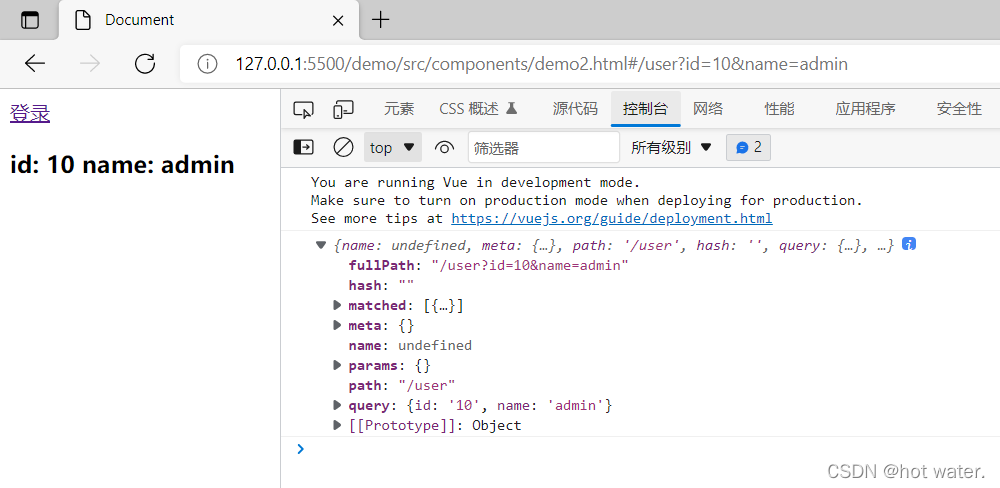Viewport: 1000px width, 488px height.
Task: Open the top context dropdown
Action: pyautogui.click(x=393, y=148)
